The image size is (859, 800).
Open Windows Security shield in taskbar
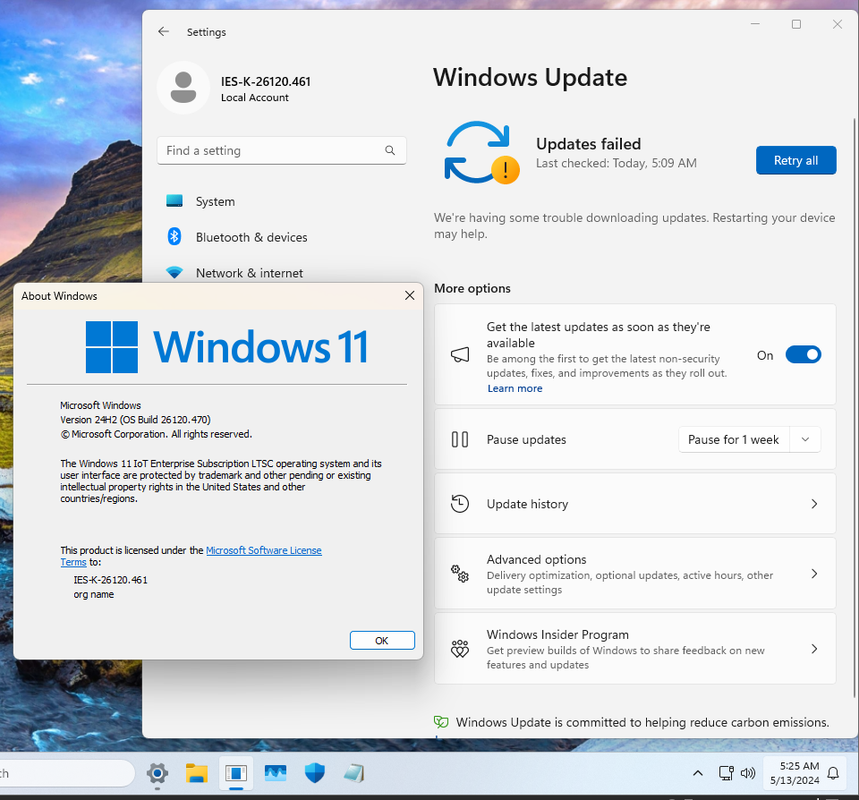click(x=314, y=773)
